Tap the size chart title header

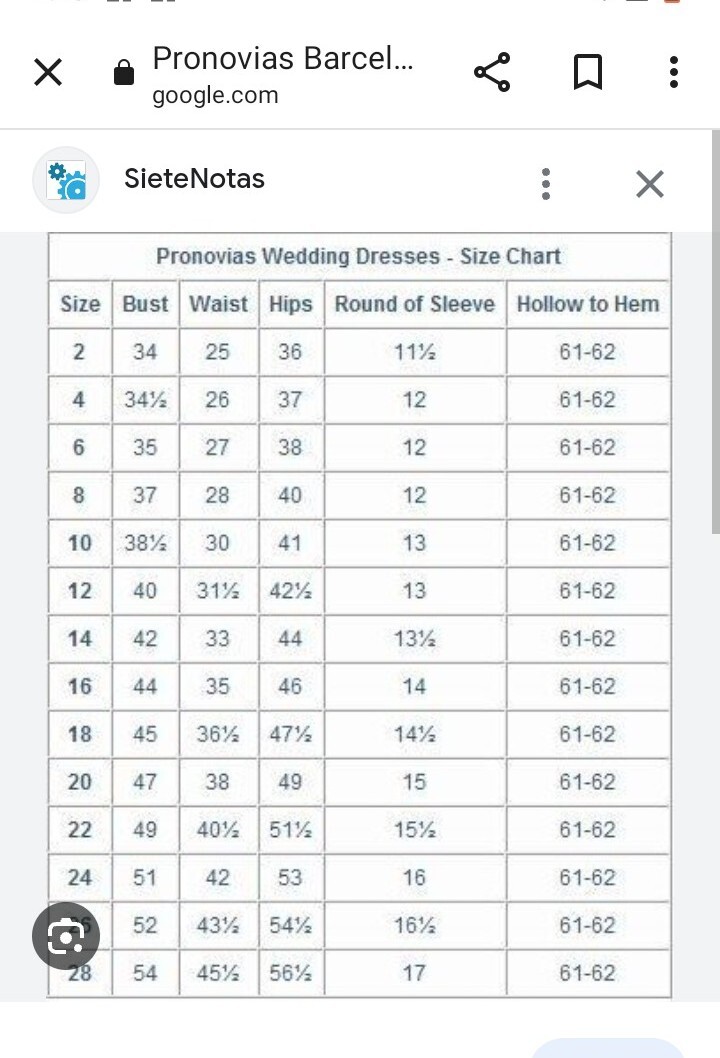pos(358,256)
